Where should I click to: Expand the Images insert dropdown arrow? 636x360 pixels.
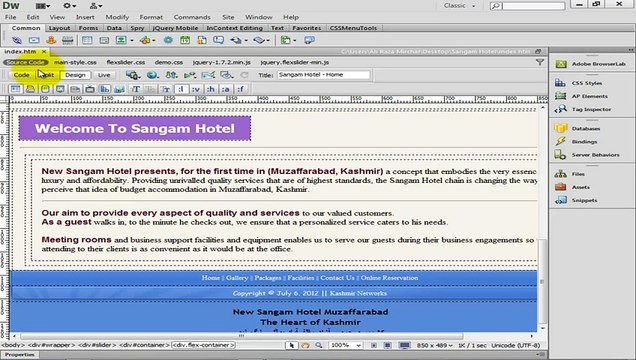click(132, 41)
